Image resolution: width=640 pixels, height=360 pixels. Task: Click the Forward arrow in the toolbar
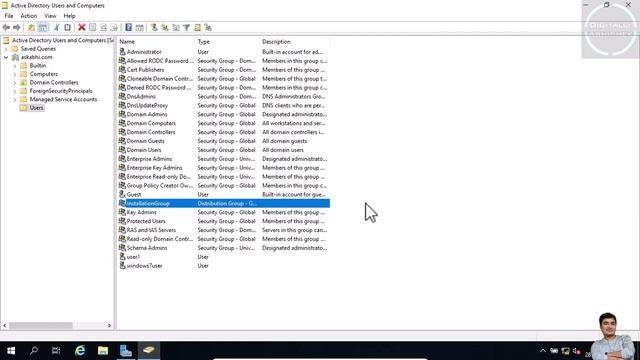click(17, 27)
